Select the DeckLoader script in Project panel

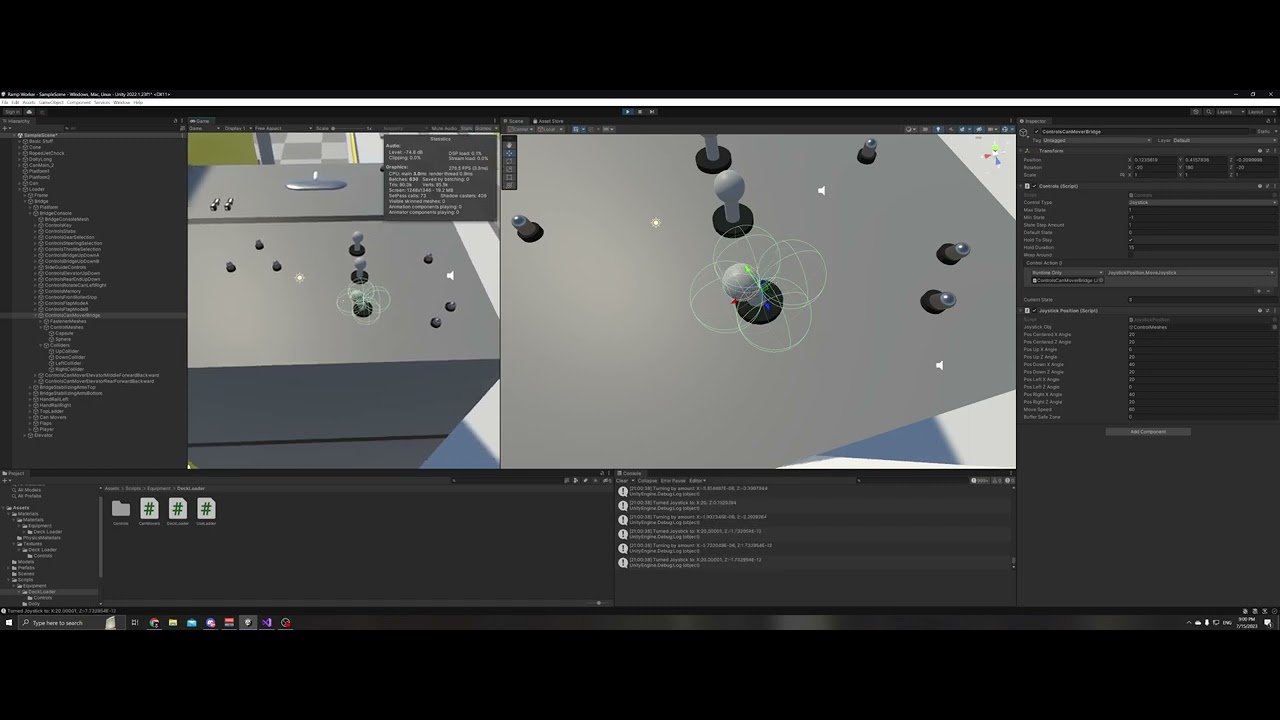coord(177,510)
